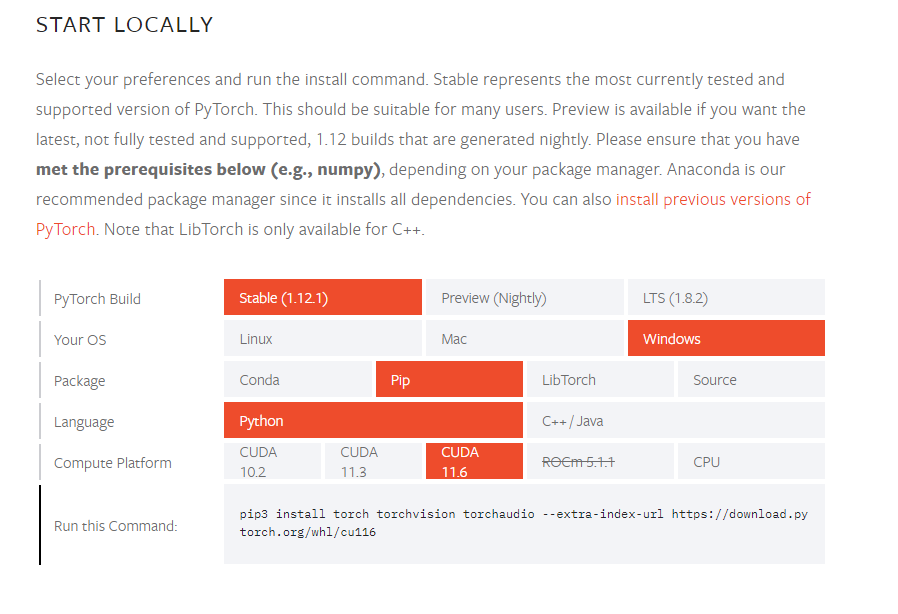898x614 pixels.
Task: Select the Stable (1.12.1) build option
Action: click(322, 297)
